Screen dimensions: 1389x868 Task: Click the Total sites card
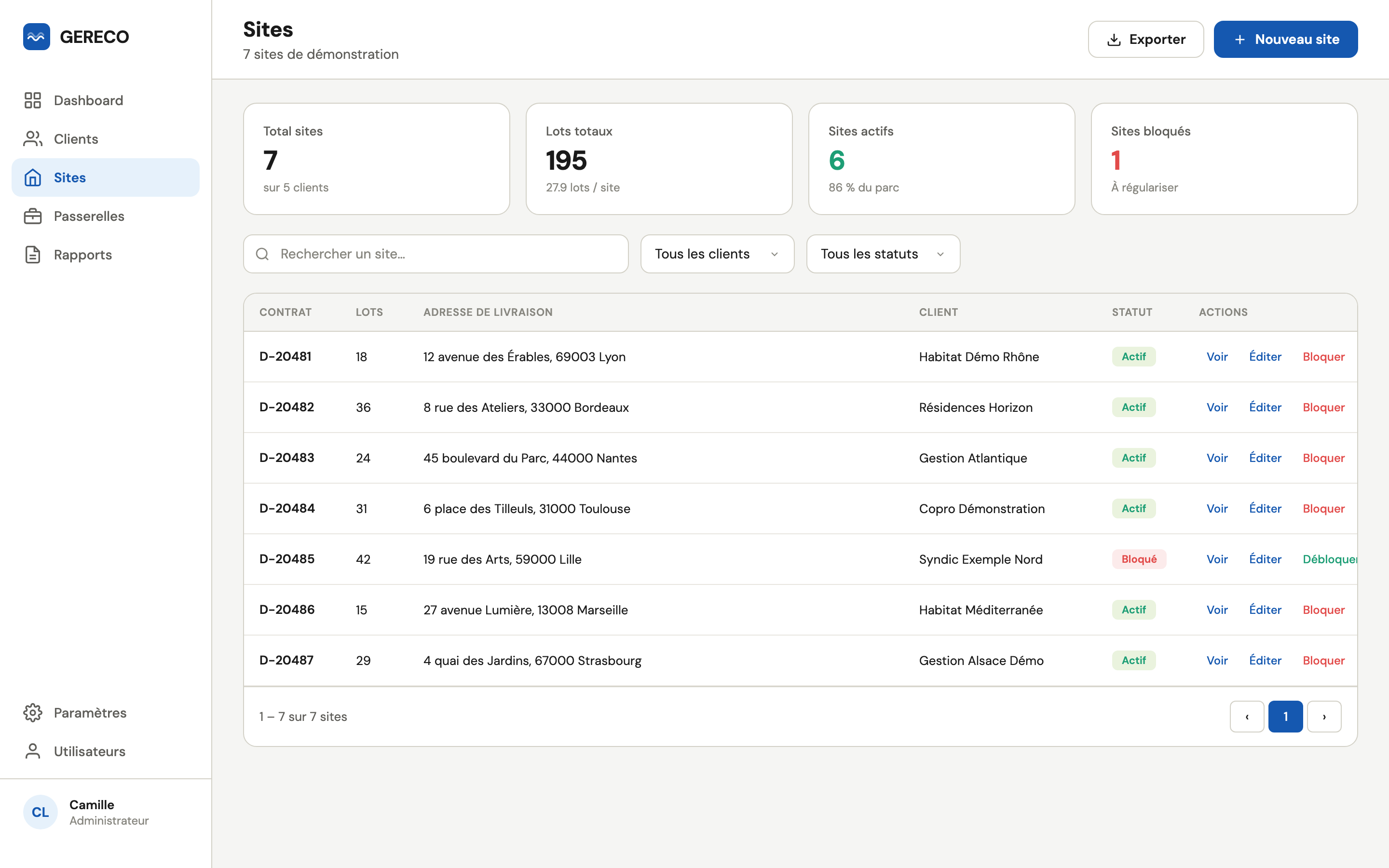coord(377,159)
